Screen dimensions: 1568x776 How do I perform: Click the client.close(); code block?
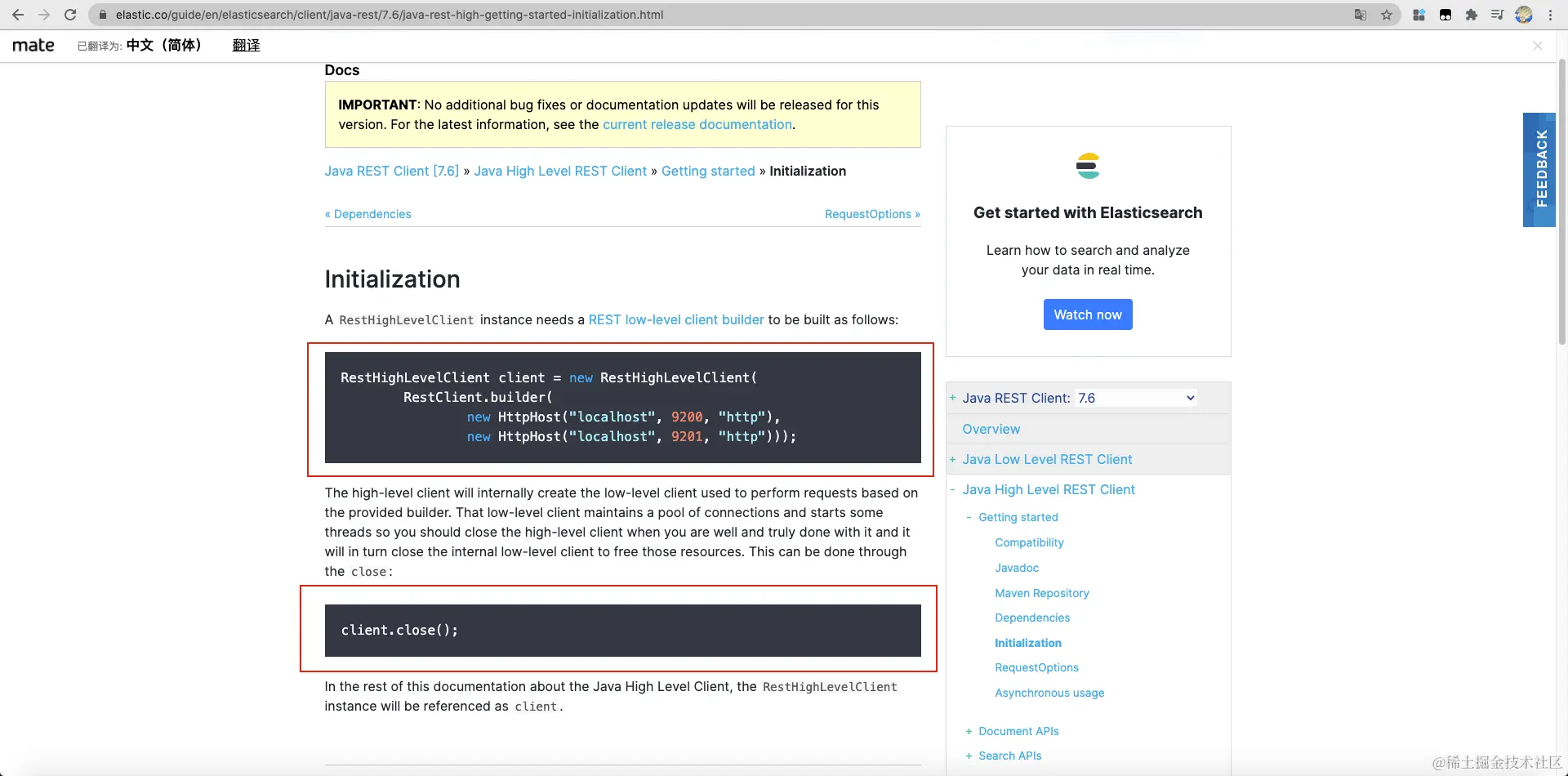622,631
